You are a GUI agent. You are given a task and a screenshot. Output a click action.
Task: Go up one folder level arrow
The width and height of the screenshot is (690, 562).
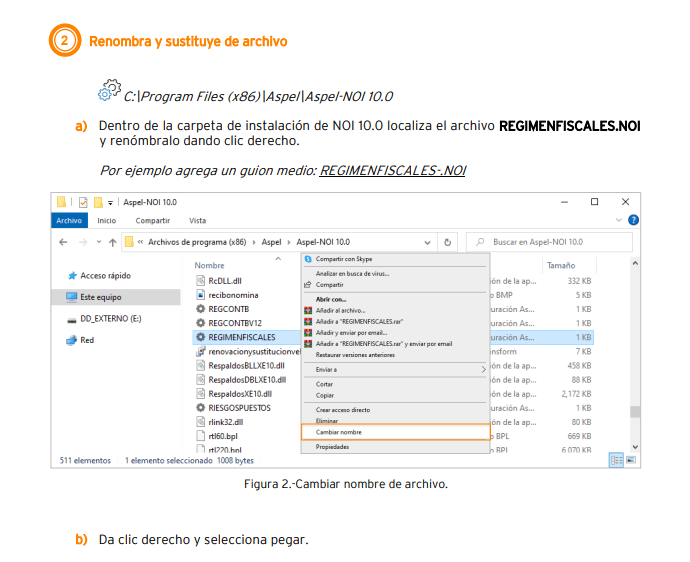pyautogui.click(x=112, y=242)
